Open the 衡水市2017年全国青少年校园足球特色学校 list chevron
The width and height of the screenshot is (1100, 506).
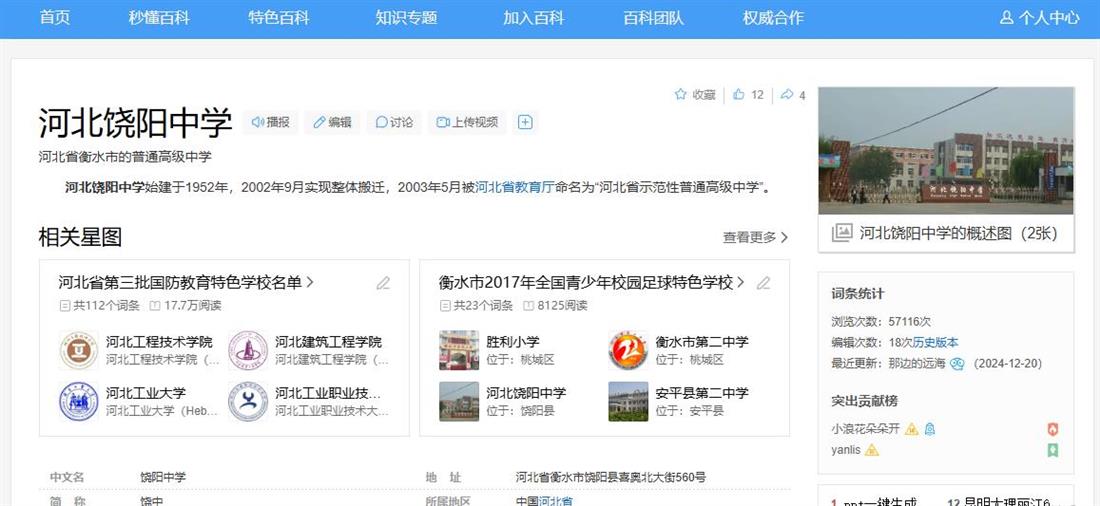[741, 283]
